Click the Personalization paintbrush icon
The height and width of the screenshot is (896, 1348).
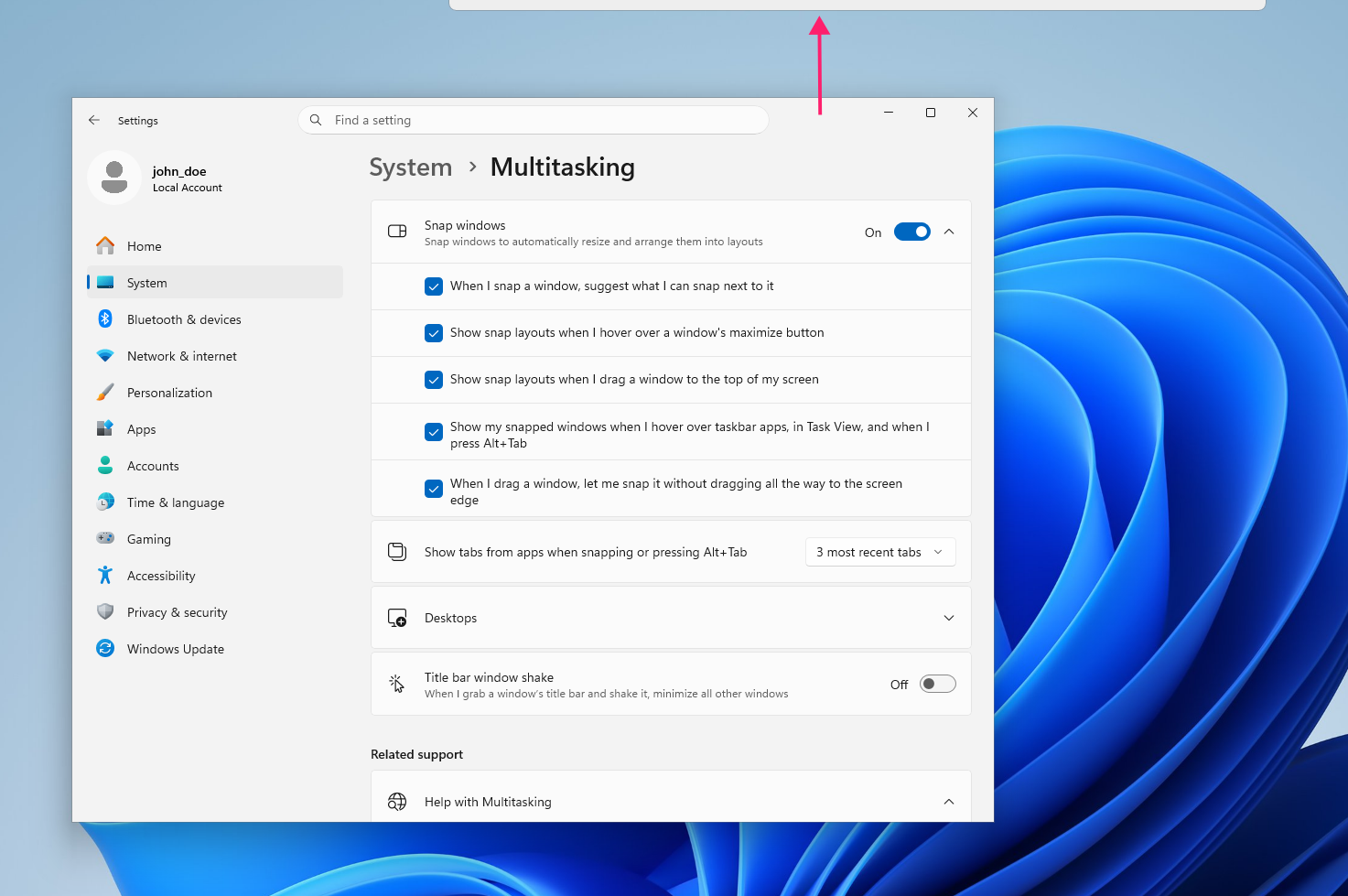105,392
